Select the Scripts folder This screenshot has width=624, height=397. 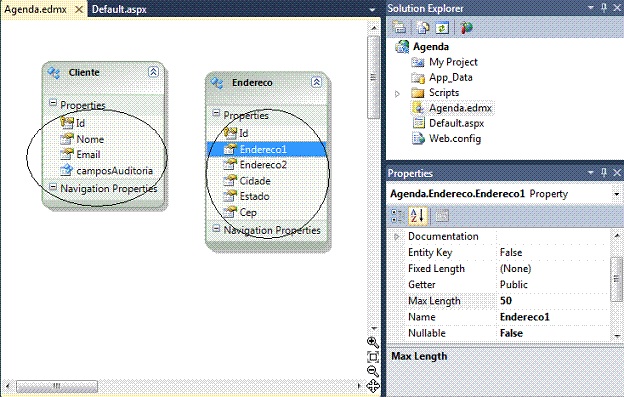click(444, 93)
